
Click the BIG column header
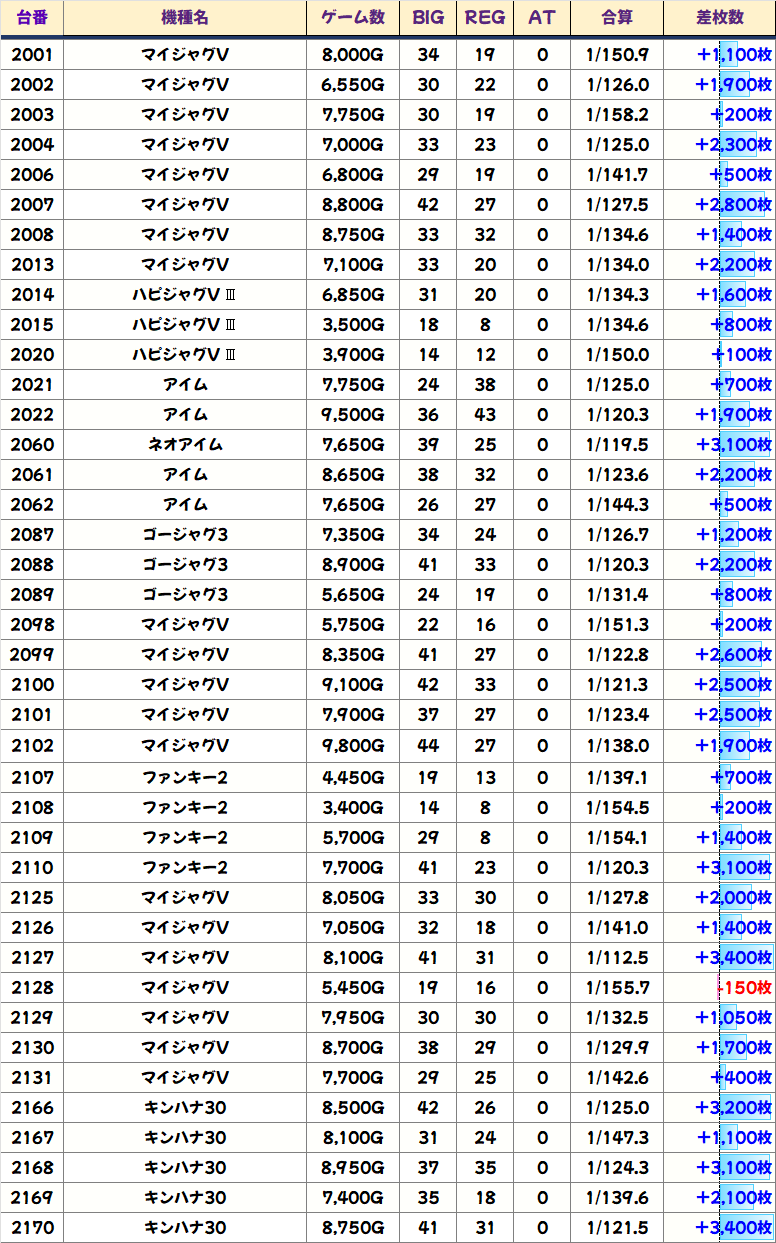click(x=428, y=18)
